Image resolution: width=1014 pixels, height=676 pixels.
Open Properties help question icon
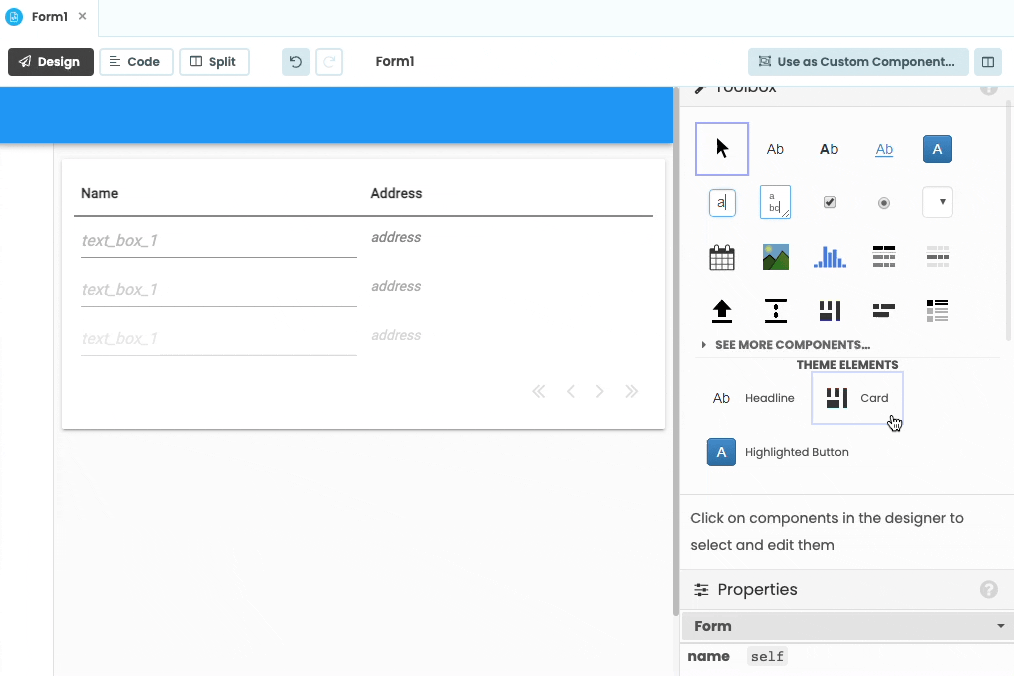[x=988, y=589]
